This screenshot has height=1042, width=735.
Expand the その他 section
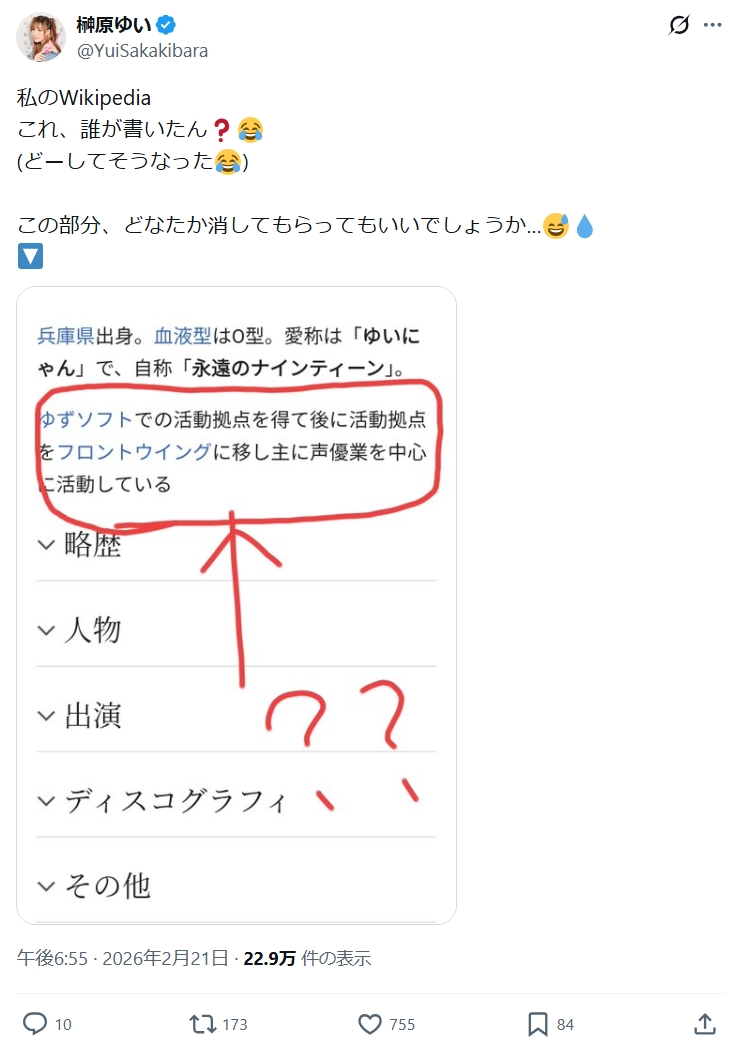(x=236, y=886)
